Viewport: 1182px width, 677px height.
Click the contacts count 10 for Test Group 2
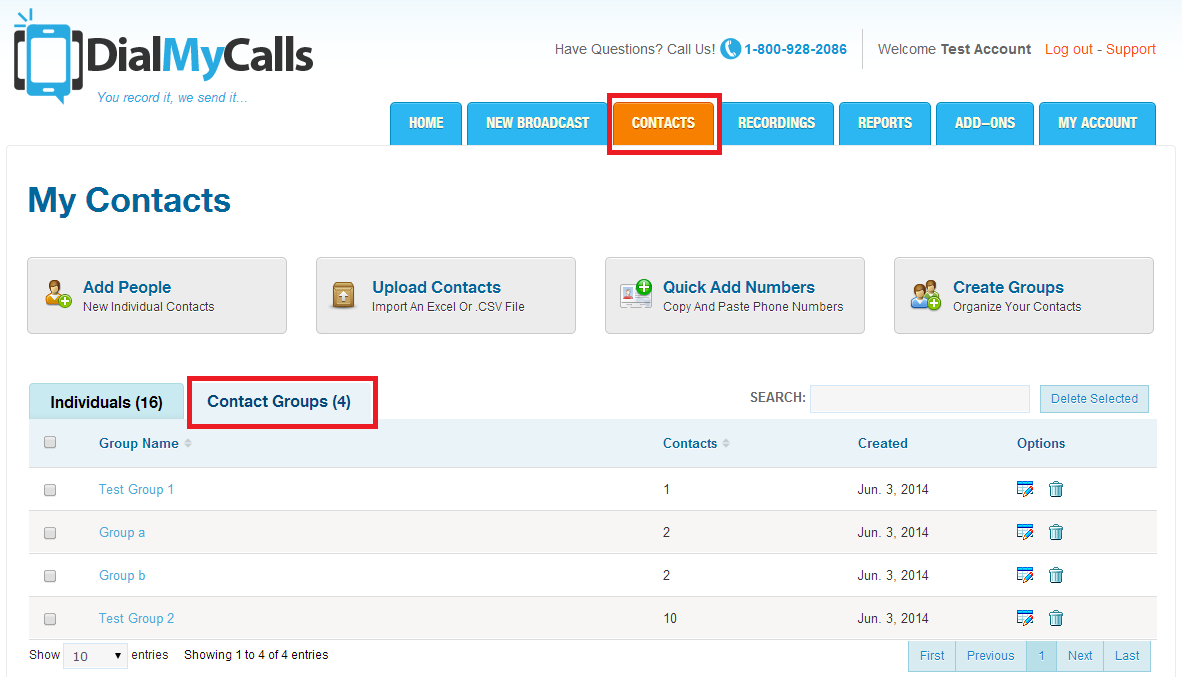670,618
